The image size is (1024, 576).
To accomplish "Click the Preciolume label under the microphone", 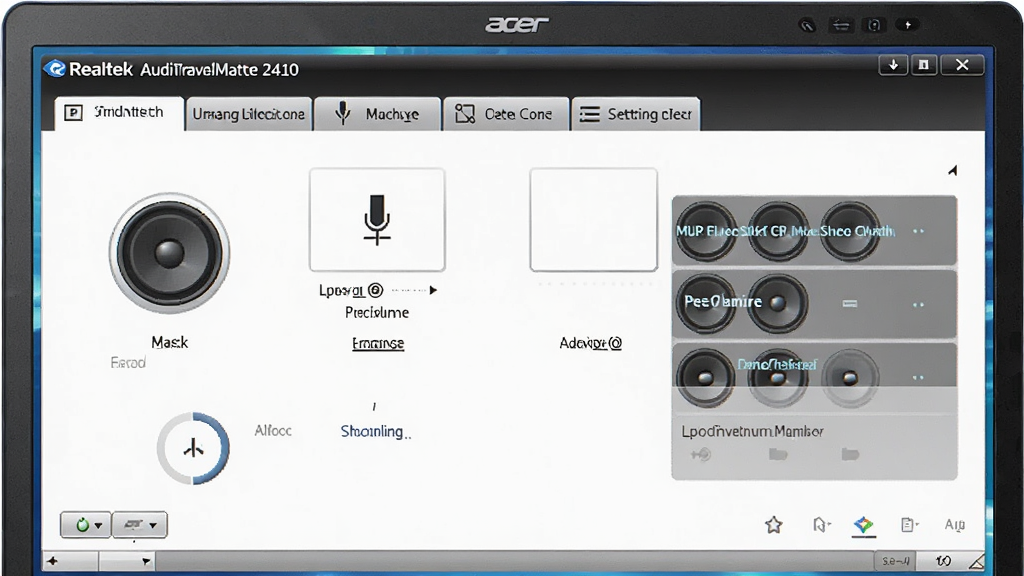I will tap(377, 312).
